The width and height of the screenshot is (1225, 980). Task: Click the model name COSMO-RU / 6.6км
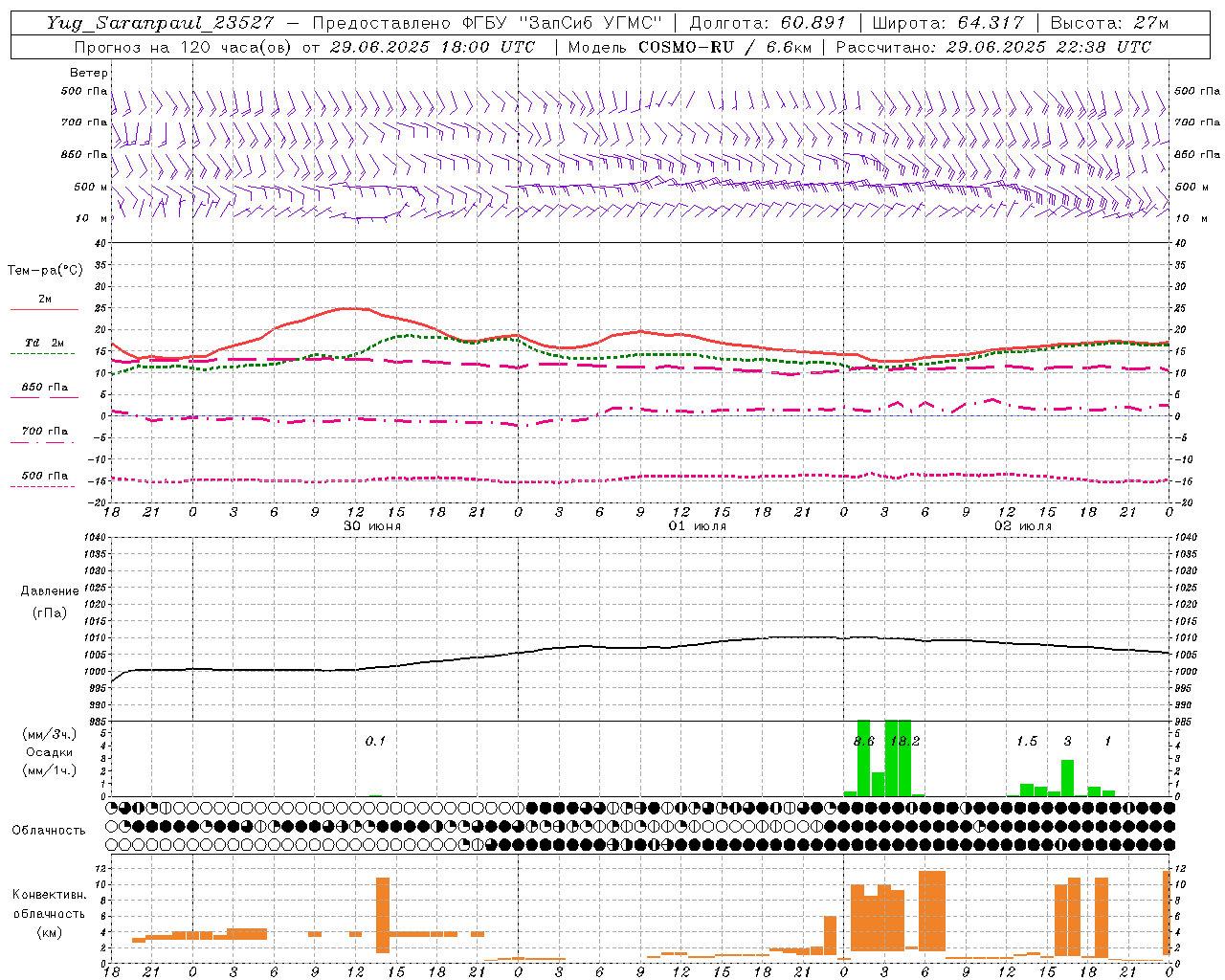pos(724,47)
